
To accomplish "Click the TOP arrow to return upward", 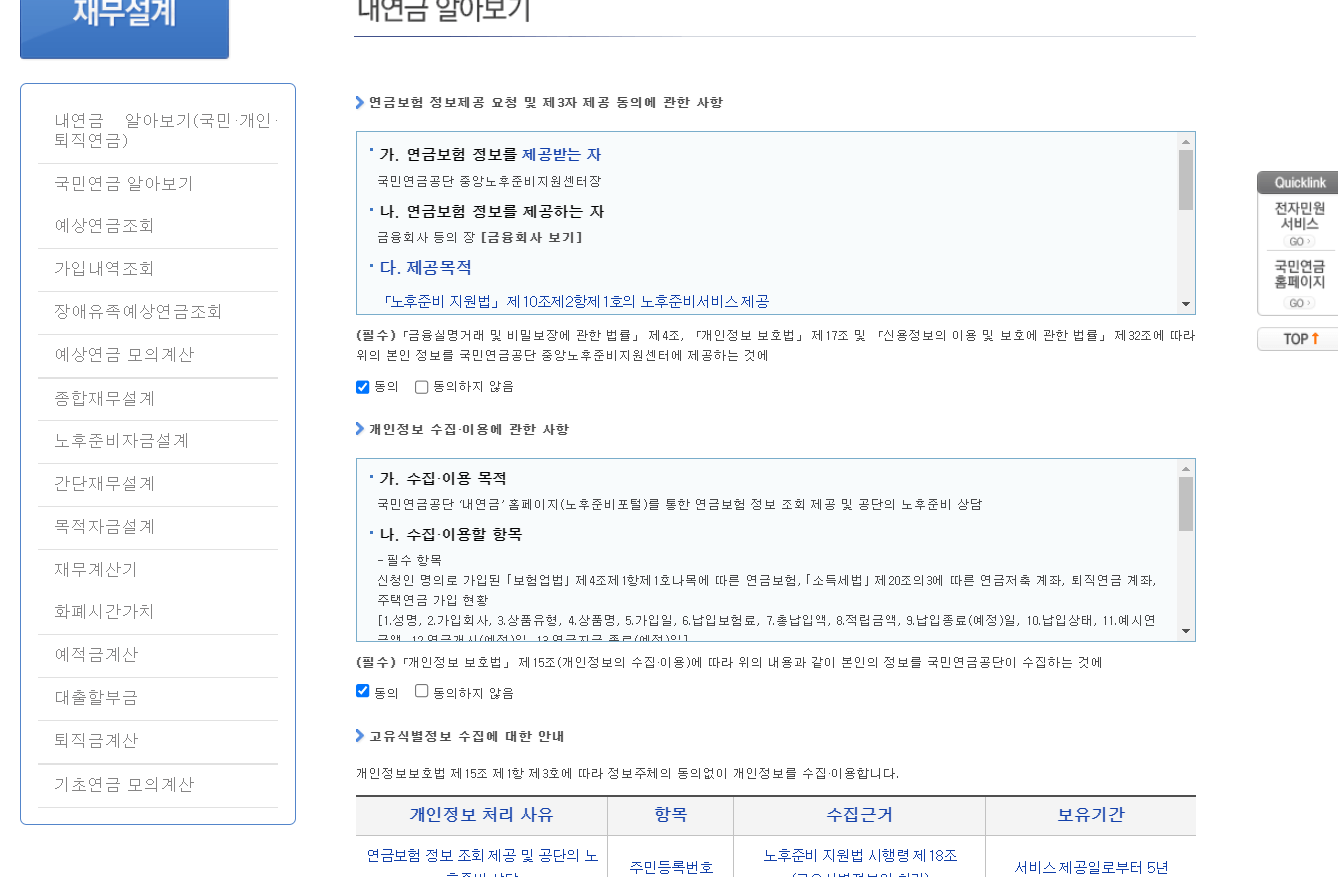I will (x=1297, y=339).
